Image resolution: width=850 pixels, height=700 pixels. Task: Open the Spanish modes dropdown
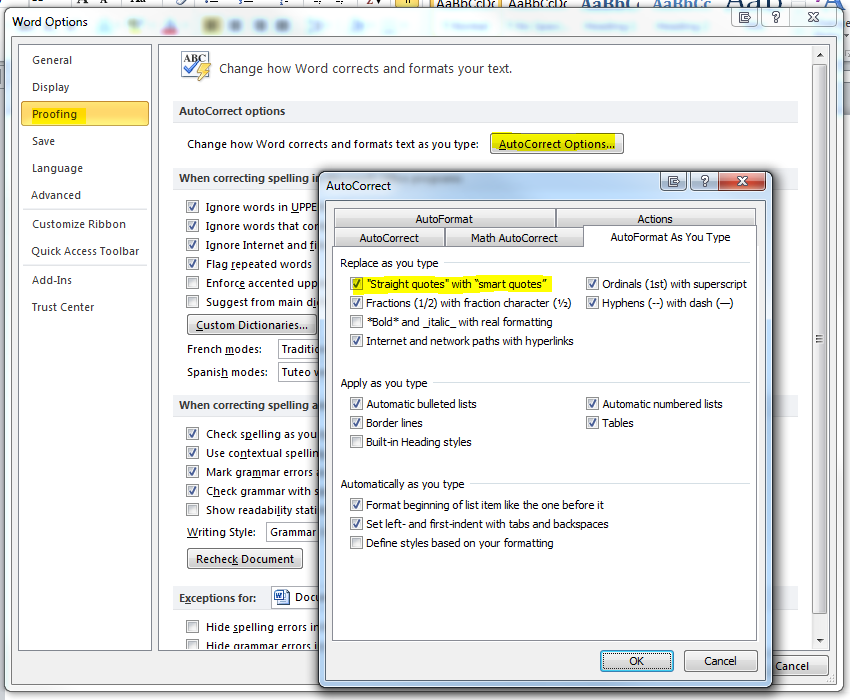pos(299,372)
